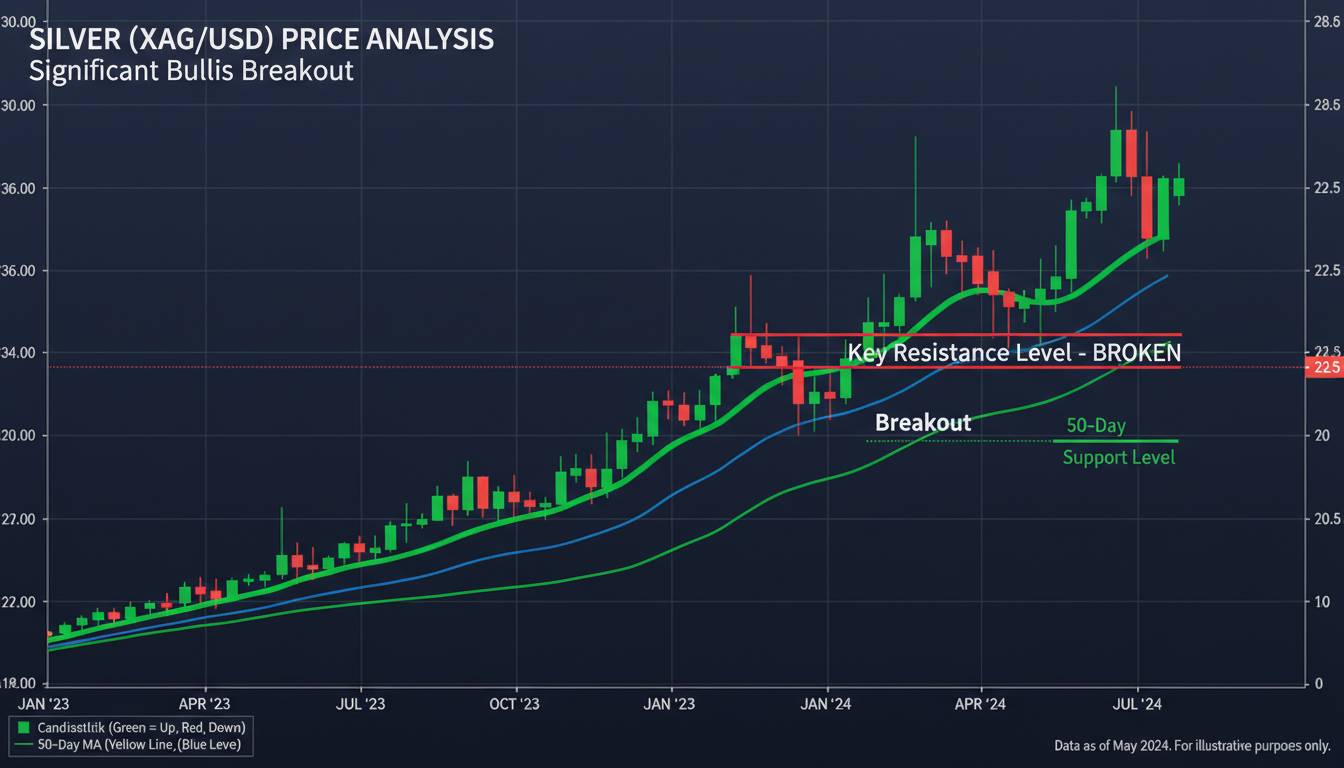Click the 'OCT '23' x-axis date label
Viewport: 1344px width, 768px height.
point(514,704)
